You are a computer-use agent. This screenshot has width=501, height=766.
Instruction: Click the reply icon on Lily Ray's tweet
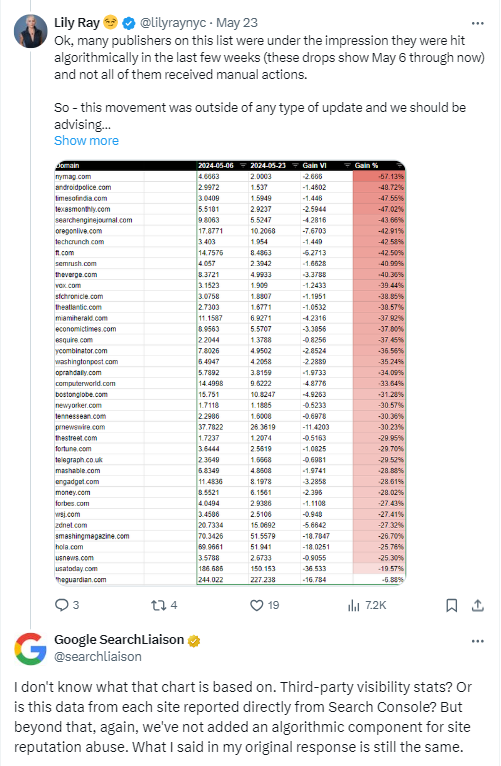[62, 605]
